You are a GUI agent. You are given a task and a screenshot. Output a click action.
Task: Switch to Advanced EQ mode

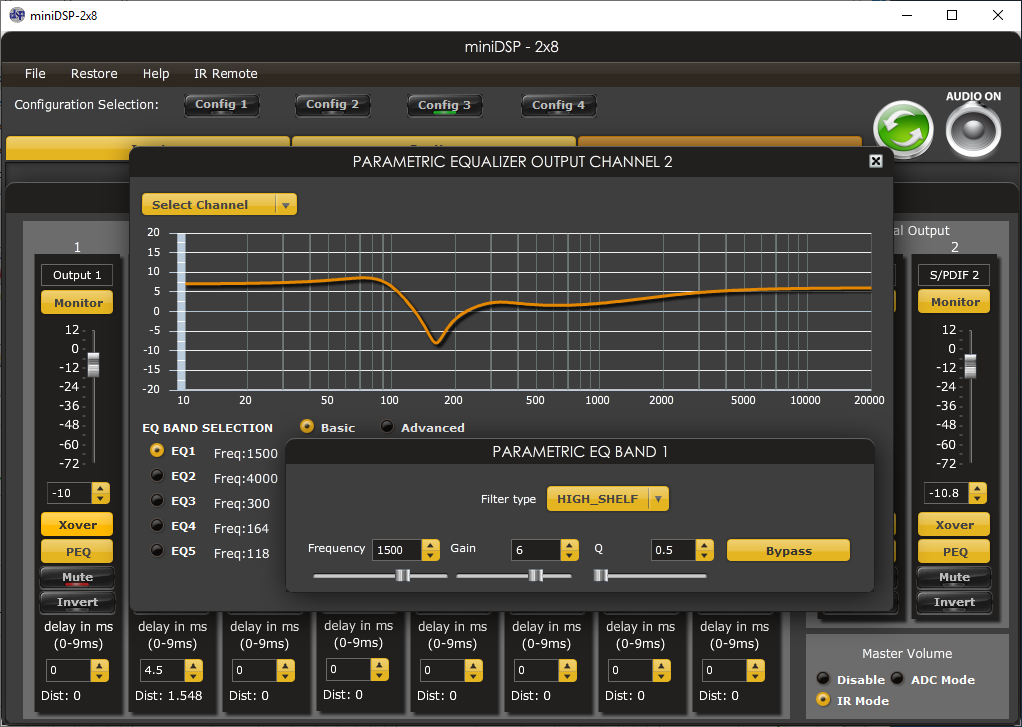click(387, 426)
